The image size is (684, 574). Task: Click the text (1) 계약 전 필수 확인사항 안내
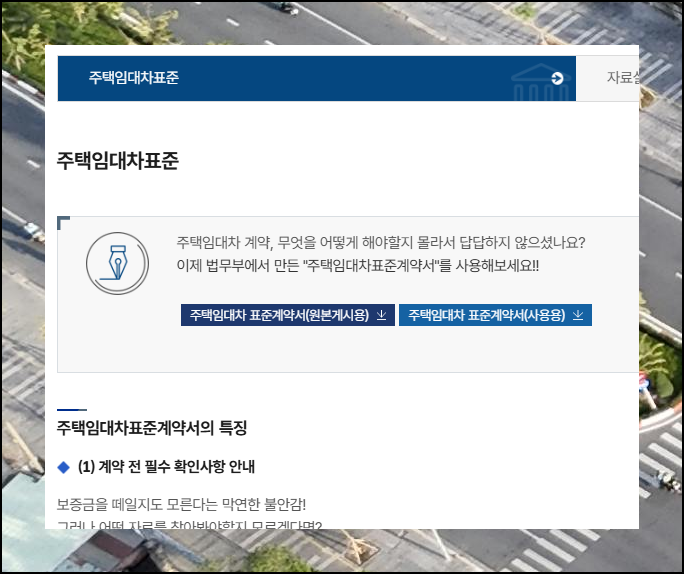point(166,467)
